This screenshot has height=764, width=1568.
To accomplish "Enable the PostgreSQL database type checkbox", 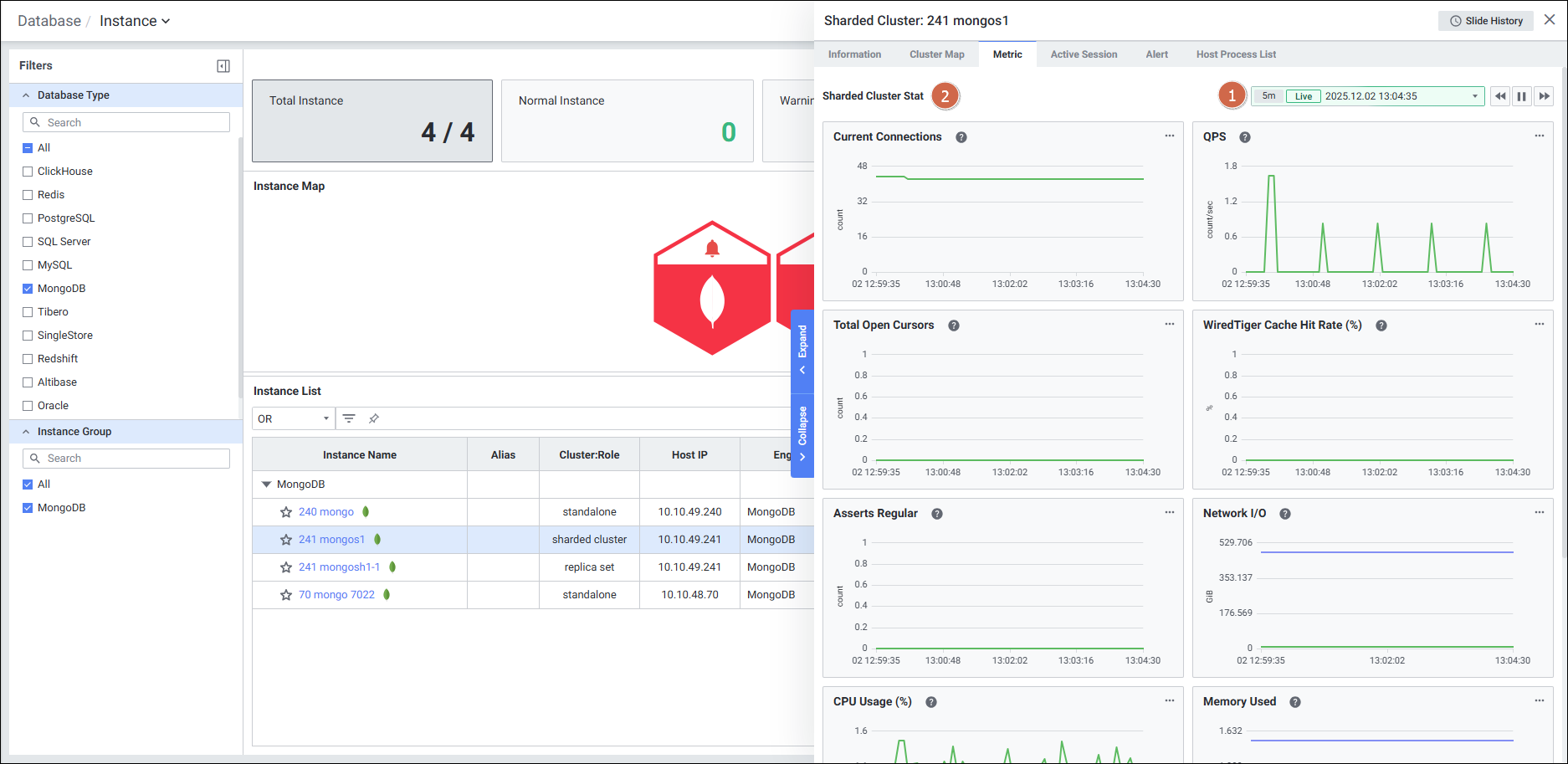I will pyautogui.click(x=28, y=218).
